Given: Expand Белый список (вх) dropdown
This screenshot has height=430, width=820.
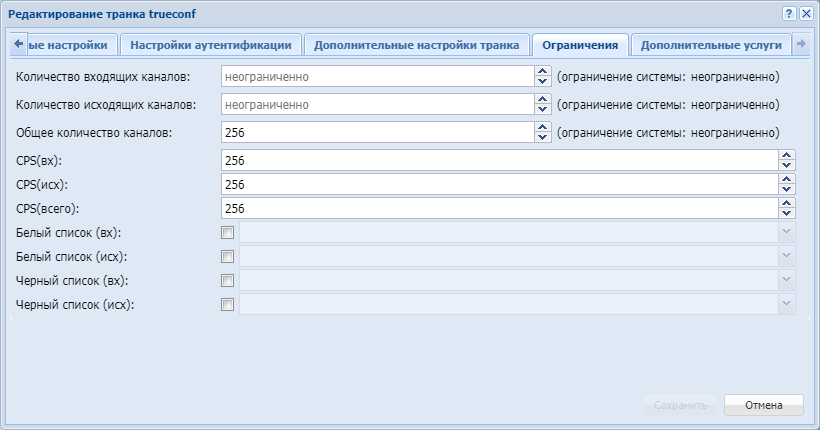Looking at the screenshot, I should click(x=787, y=233).
